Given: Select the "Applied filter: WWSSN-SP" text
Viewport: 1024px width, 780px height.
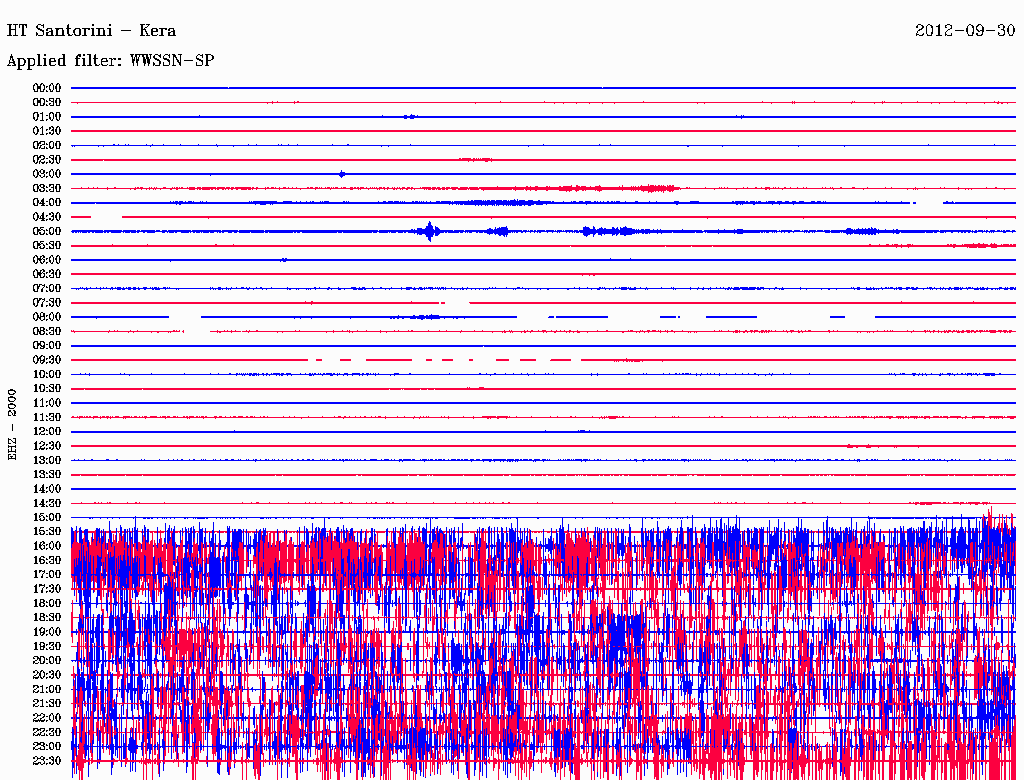Looking at the screenshot, I should coord(110,60).
